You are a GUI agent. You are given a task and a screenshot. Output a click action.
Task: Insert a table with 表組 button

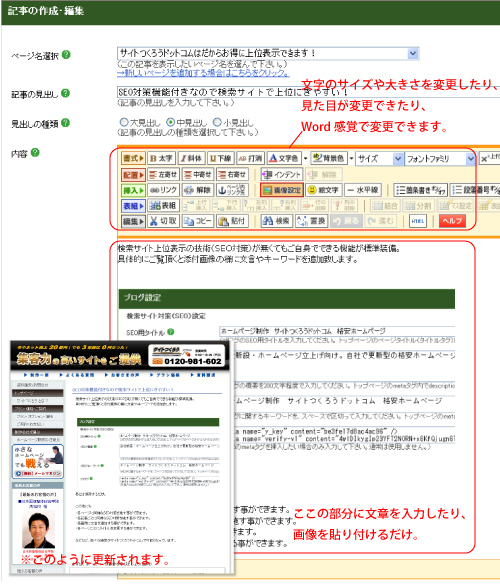tap(163, 205)
